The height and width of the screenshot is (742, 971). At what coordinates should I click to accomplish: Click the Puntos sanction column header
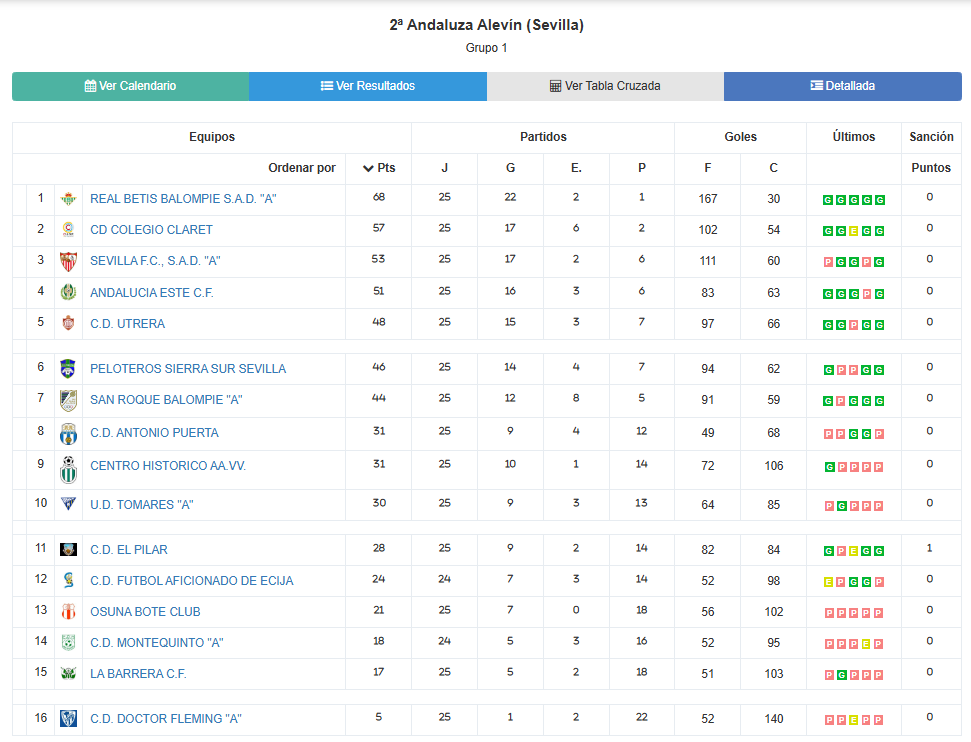[931, 168]
